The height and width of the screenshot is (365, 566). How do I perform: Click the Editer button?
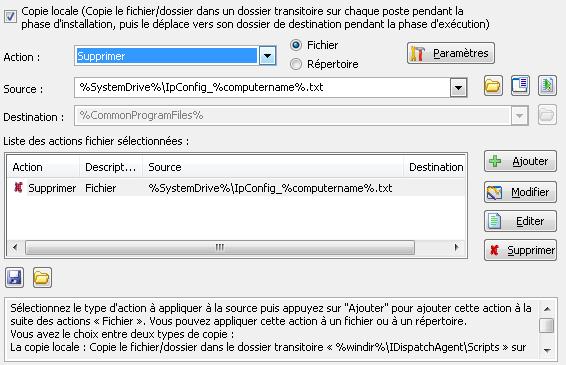(520, 221)
